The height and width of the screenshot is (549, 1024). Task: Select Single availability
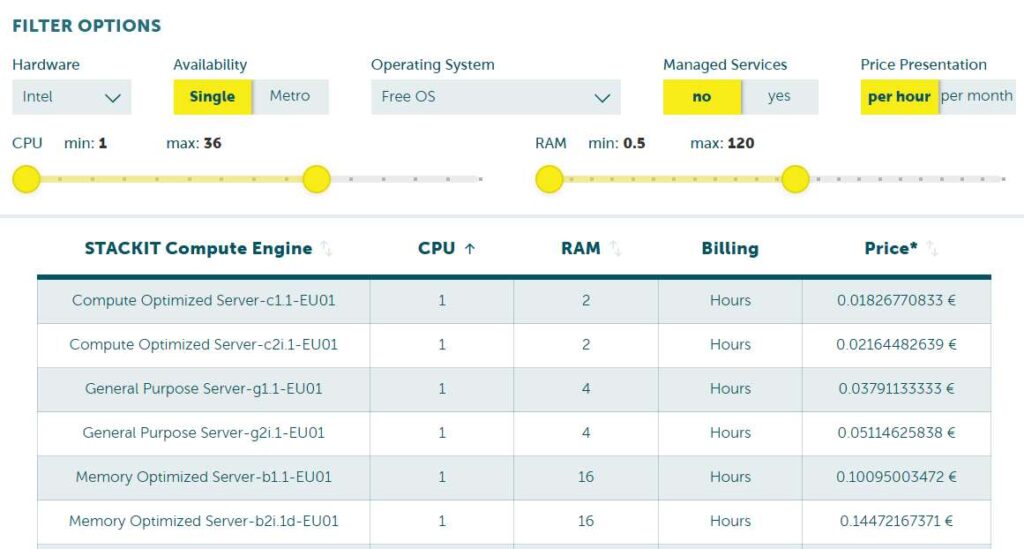pyautogui.click(x=212, y=97)
